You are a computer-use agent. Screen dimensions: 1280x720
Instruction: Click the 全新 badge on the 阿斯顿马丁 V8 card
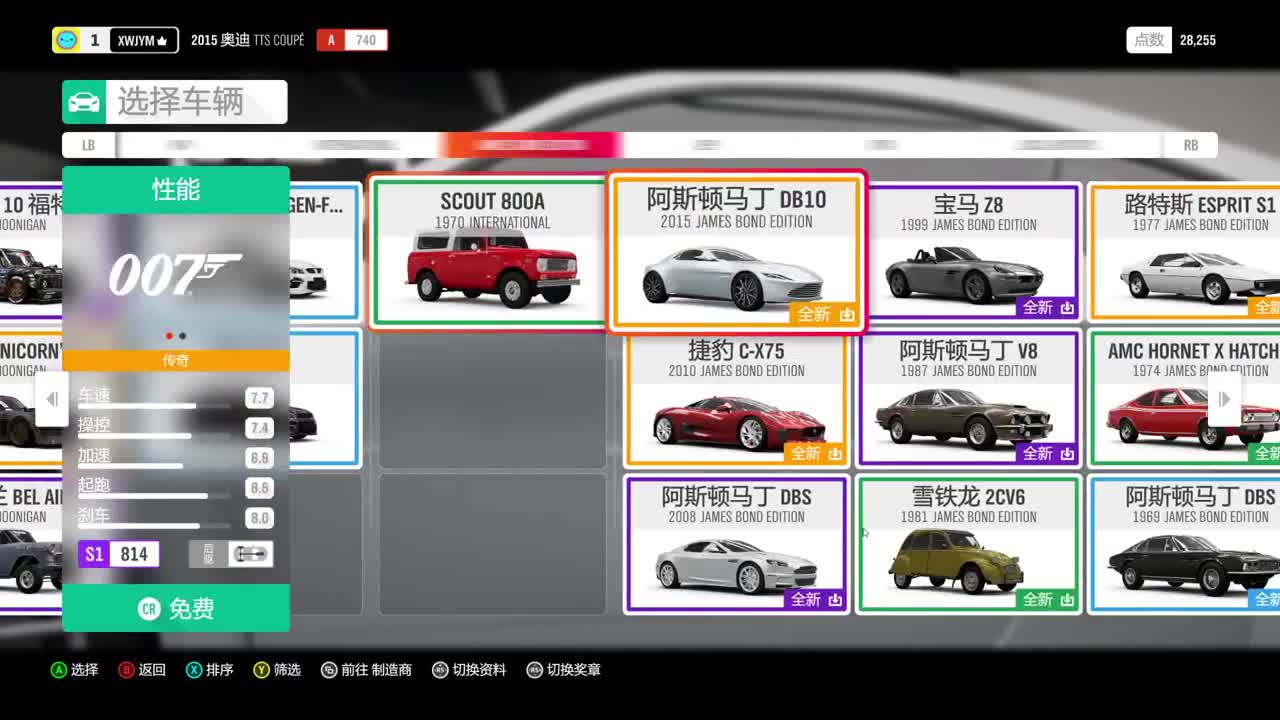1047,453
